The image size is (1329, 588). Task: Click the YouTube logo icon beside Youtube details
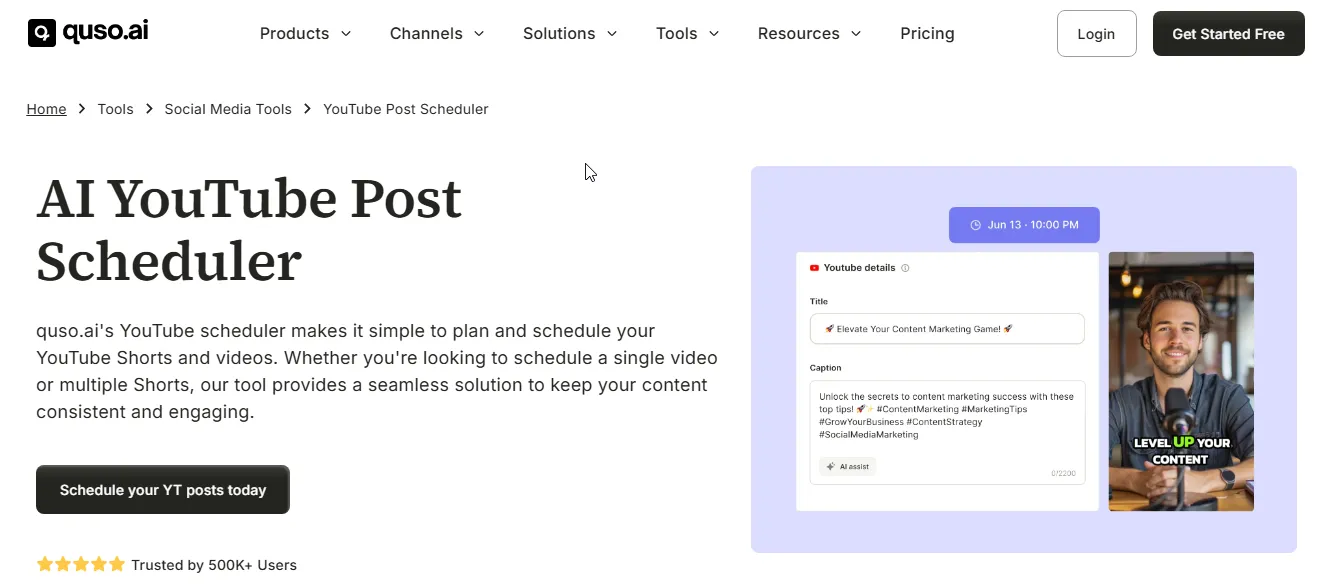tap(814, 268)
